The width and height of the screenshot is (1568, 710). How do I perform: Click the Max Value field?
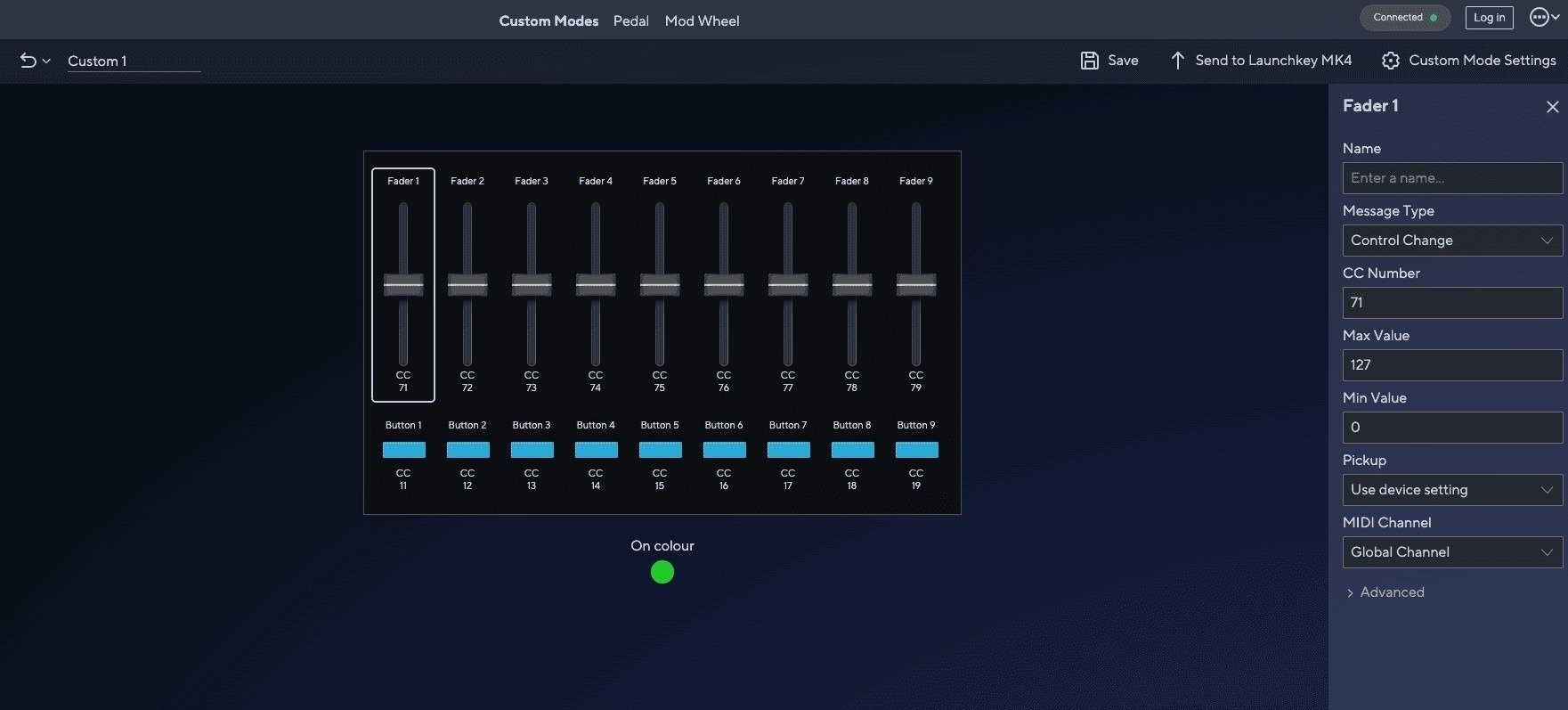pos(1452,365)
